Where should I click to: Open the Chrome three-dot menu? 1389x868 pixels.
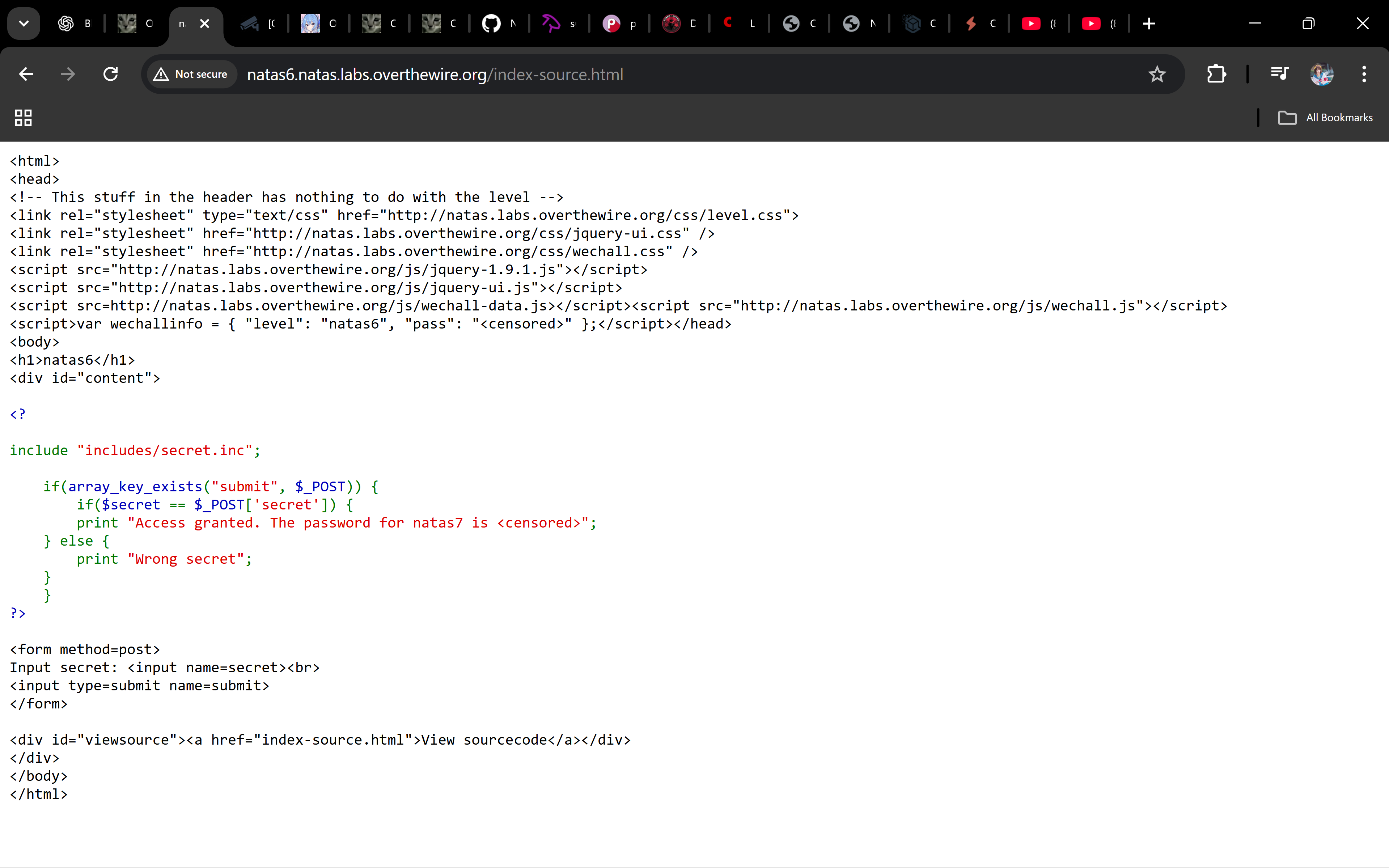click(1364, 74)
